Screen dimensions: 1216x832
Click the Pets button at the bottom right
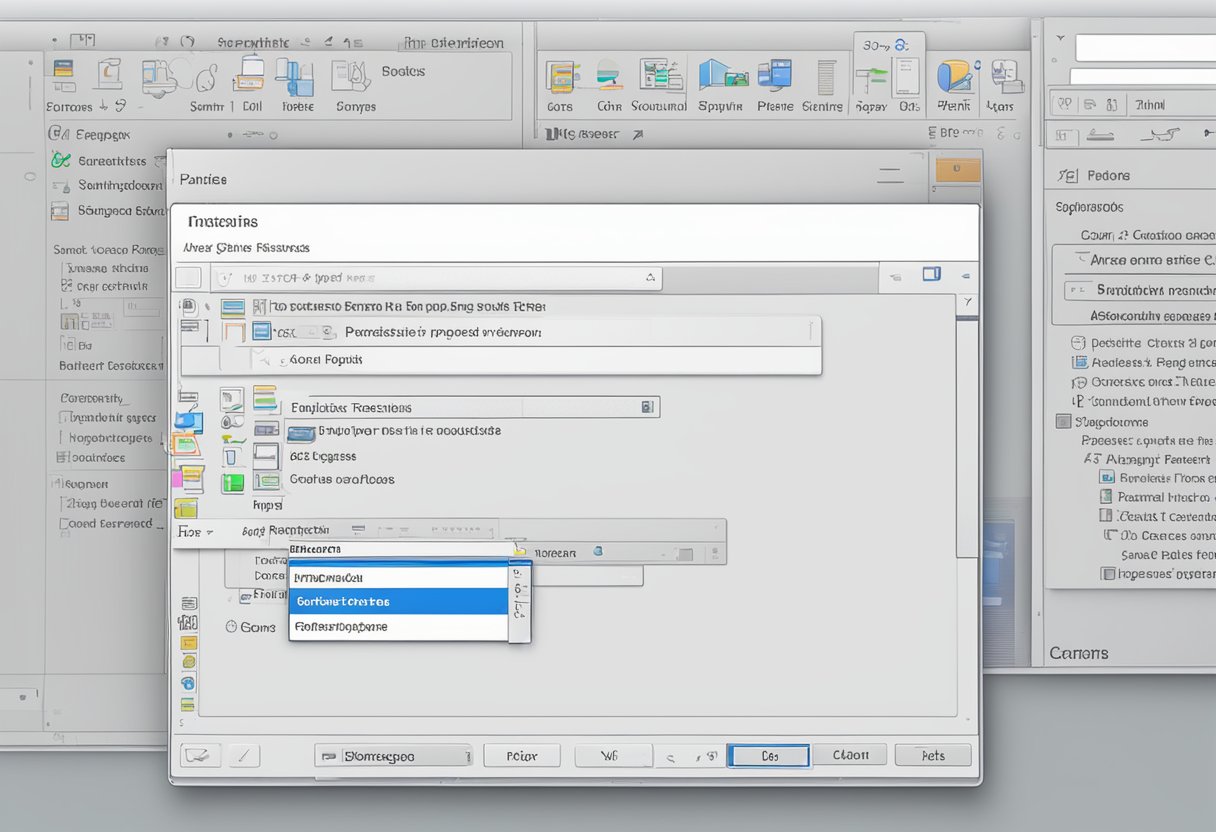coord(932,755)
